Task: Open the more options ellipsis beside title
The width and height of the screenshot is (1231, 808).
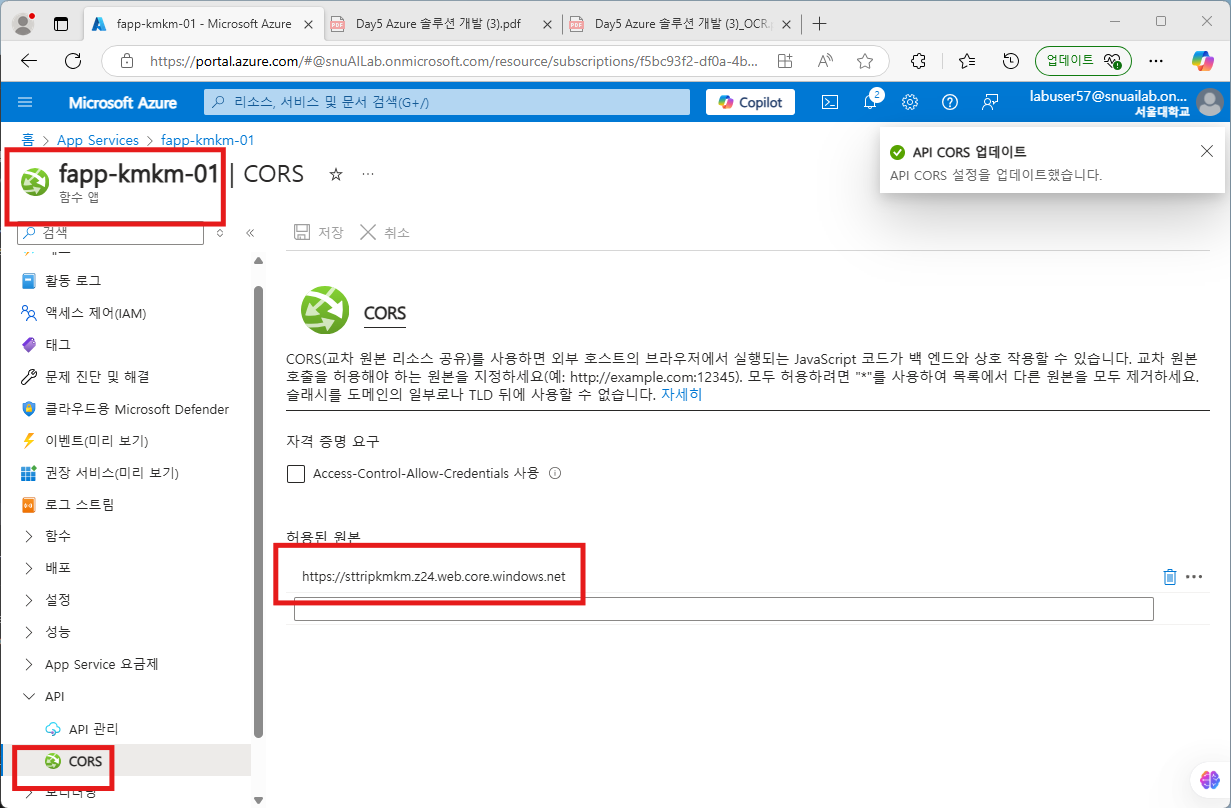Action: pos(368,174)
